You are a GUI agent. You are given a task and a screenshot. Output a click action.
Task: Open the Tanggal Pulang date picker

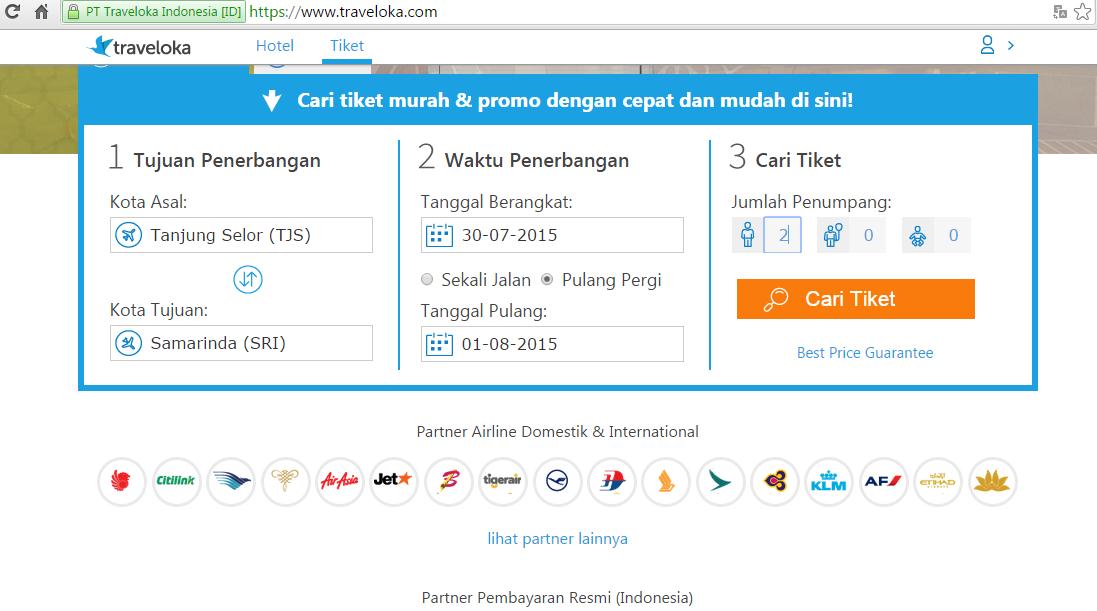(552, 344)
